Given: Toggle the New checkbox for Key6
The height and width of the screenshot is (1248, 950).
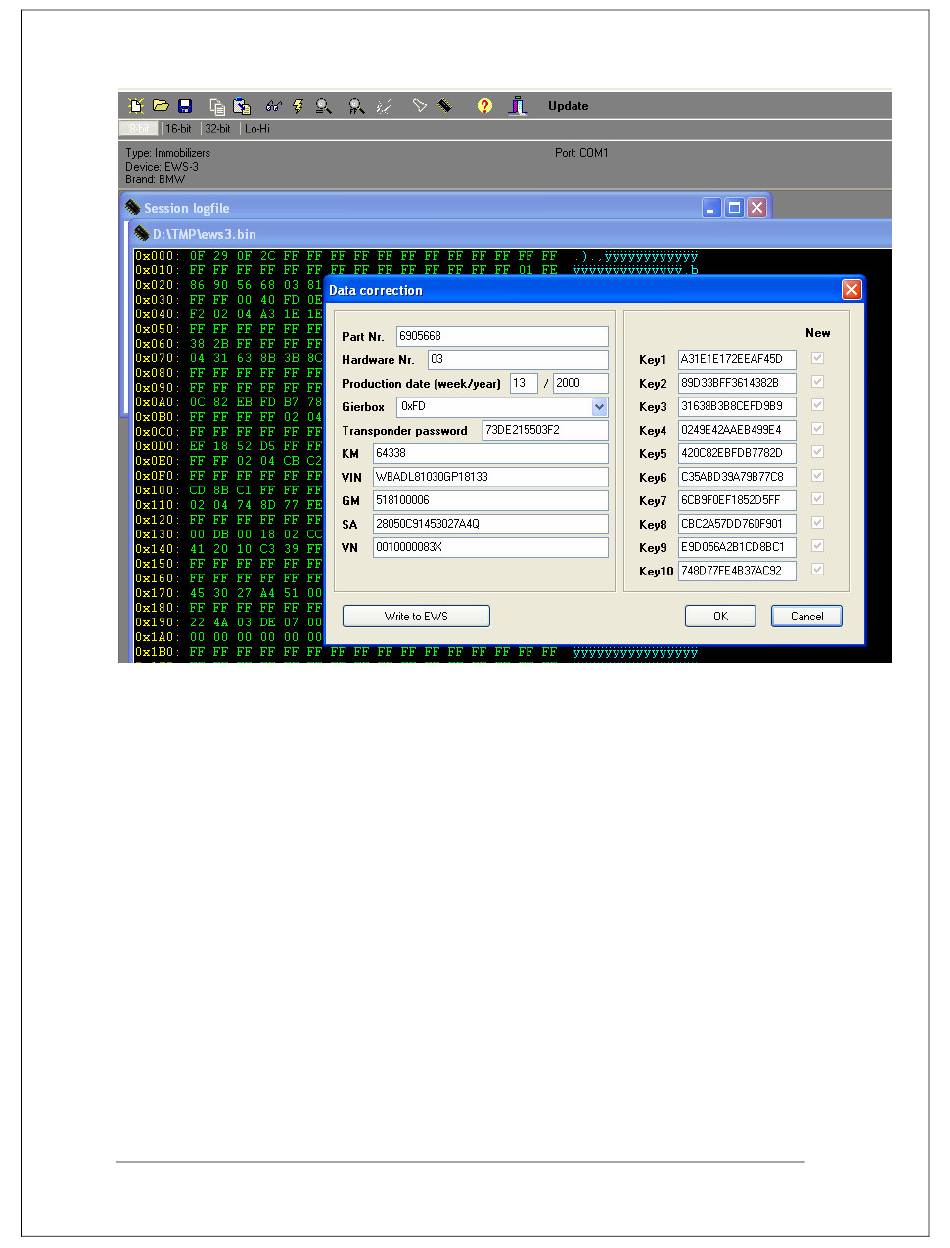Looking at the screenshot, I should coord(817,476).
